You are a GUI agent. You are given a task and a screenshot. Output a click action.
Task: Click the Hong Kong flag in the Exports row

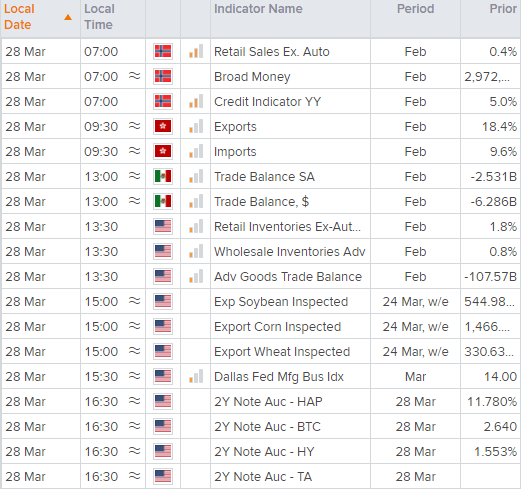pos(163,127)
